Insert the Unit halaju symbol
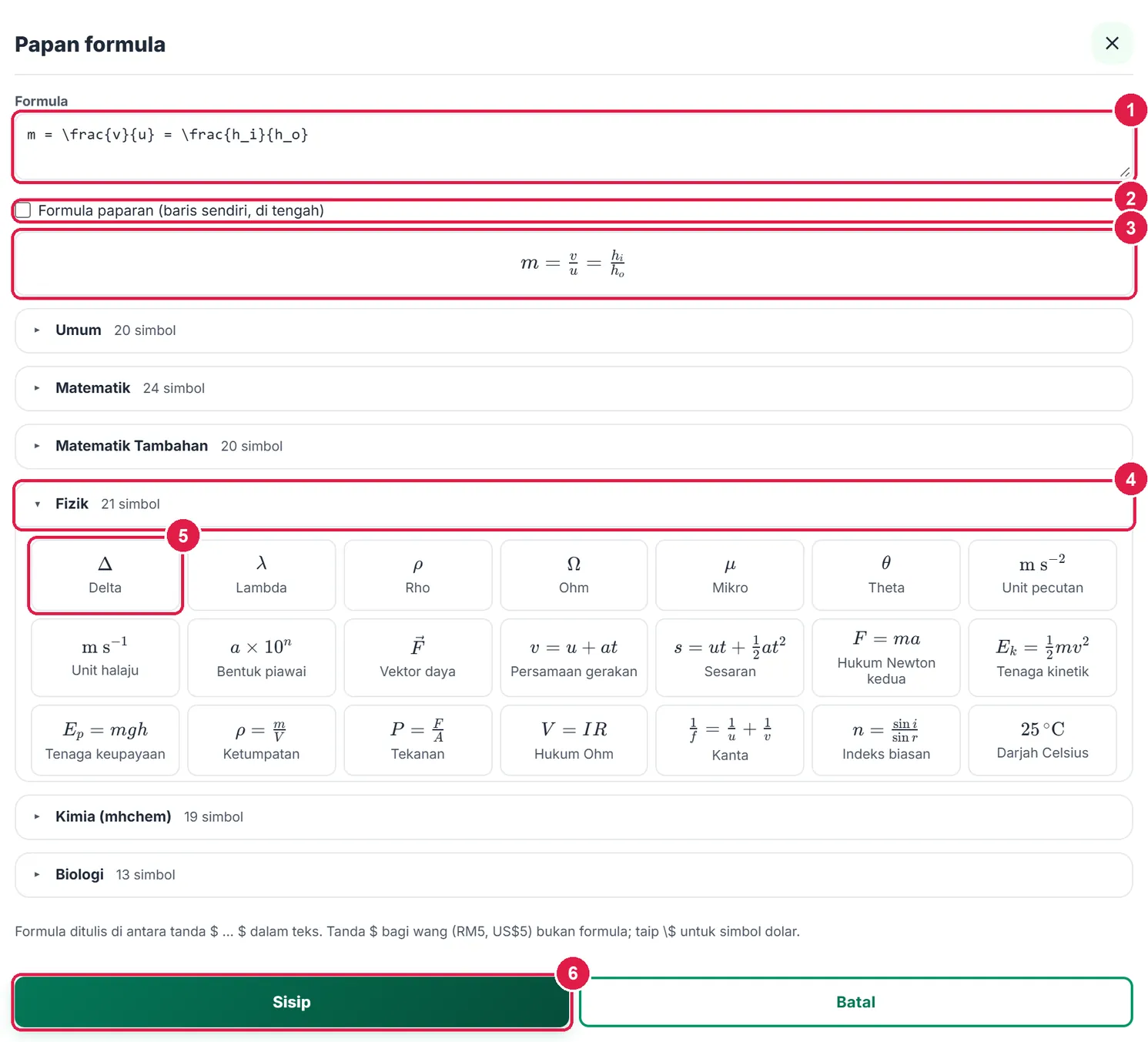The height and width of the screenshot is (1042, 1148). 105,658
